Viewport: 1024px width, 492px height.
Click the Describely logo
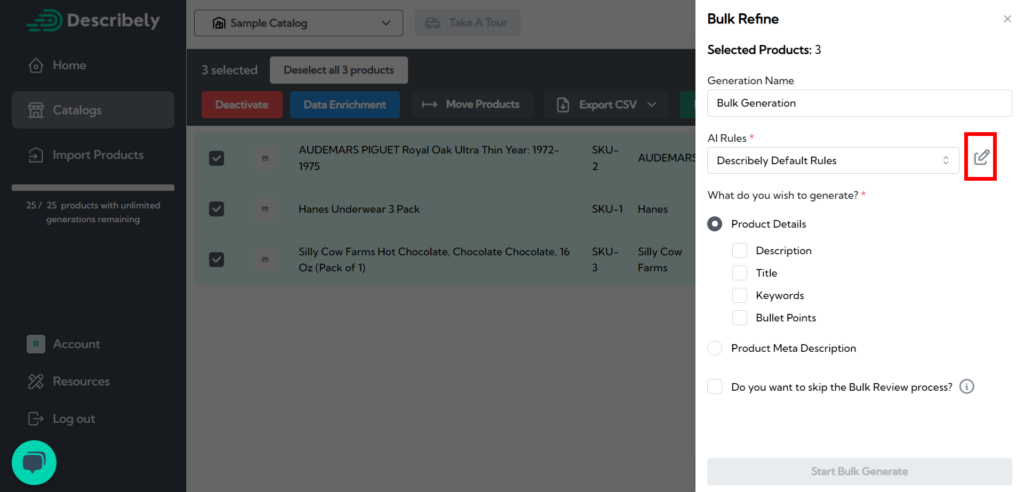[x=93, y=20]
